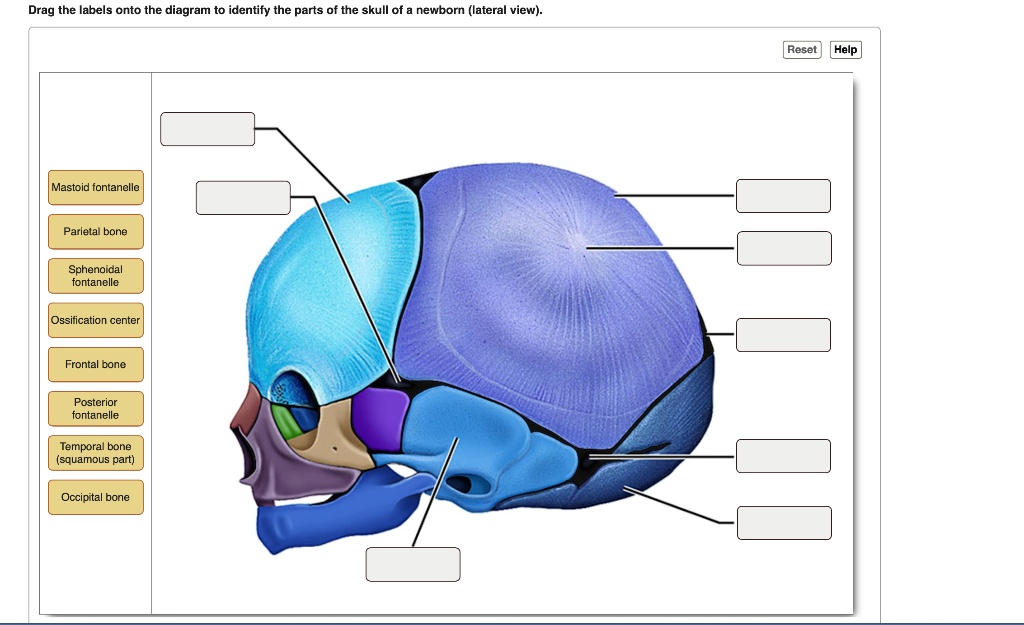Click the Reset button

[x=801, y=49]
